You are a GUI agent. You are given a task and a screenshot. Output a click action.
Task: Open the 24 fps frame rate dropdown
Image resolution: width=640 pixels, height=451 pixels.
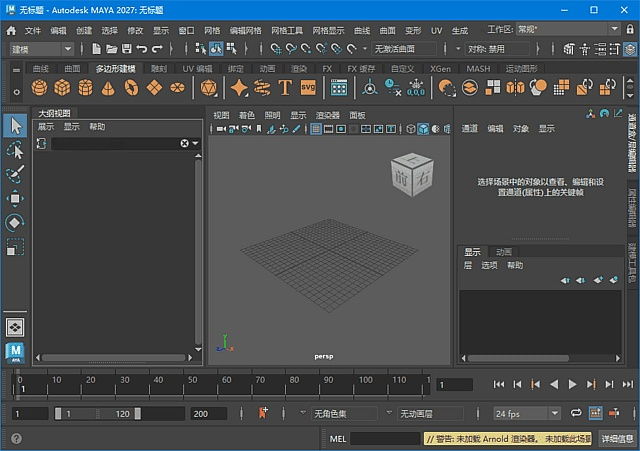[x=527, y=413]
